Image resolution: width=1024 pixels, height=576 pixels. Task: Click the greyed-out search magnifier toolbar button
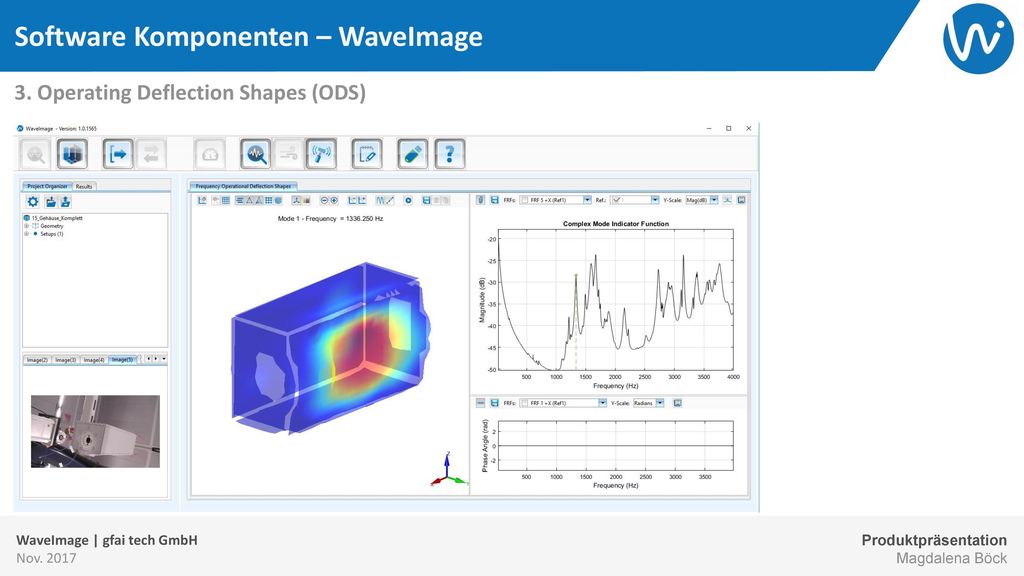coord(35,154)
